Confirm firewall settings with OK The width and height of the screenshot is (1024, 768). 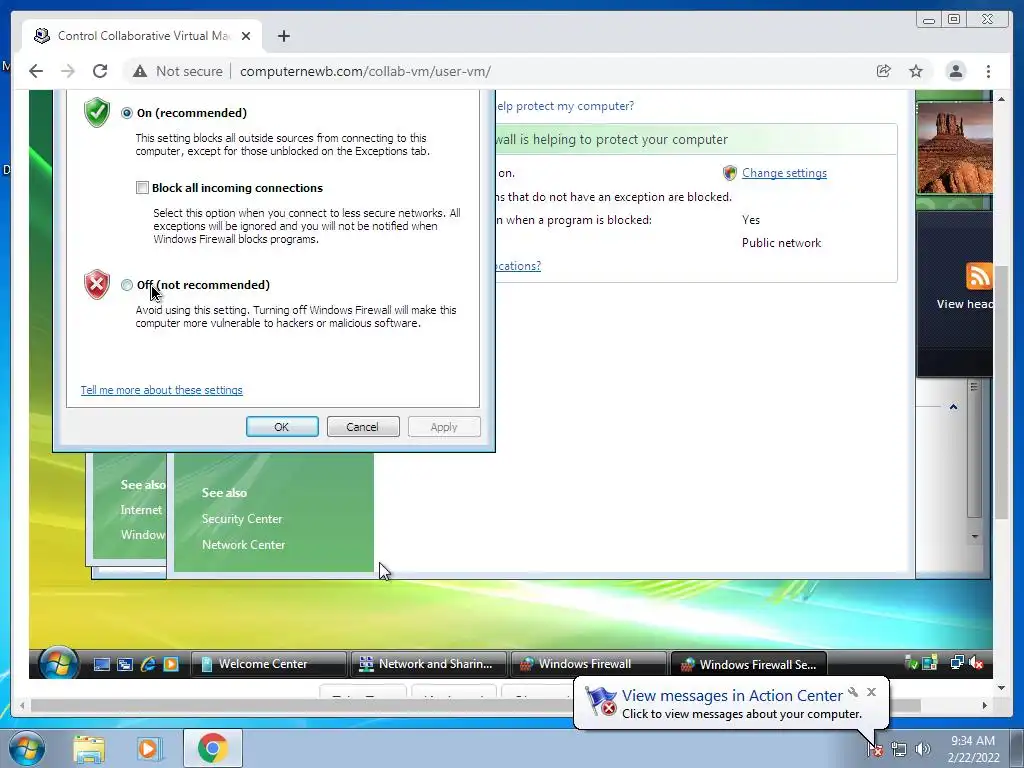pyautogui.click(x=282, y=426)
